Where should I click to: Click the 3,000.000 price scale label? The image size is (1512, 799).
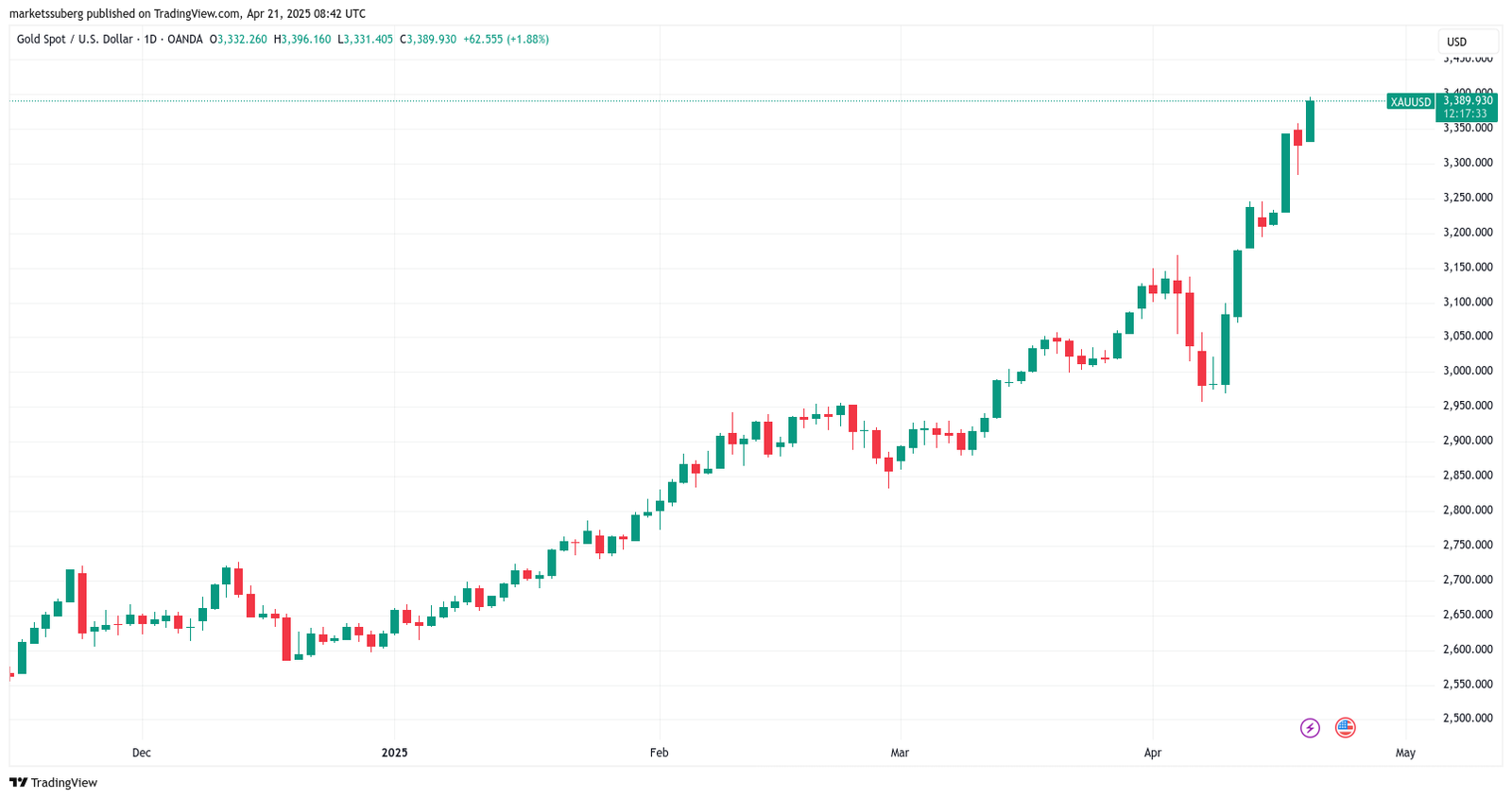coord(1468,371)
